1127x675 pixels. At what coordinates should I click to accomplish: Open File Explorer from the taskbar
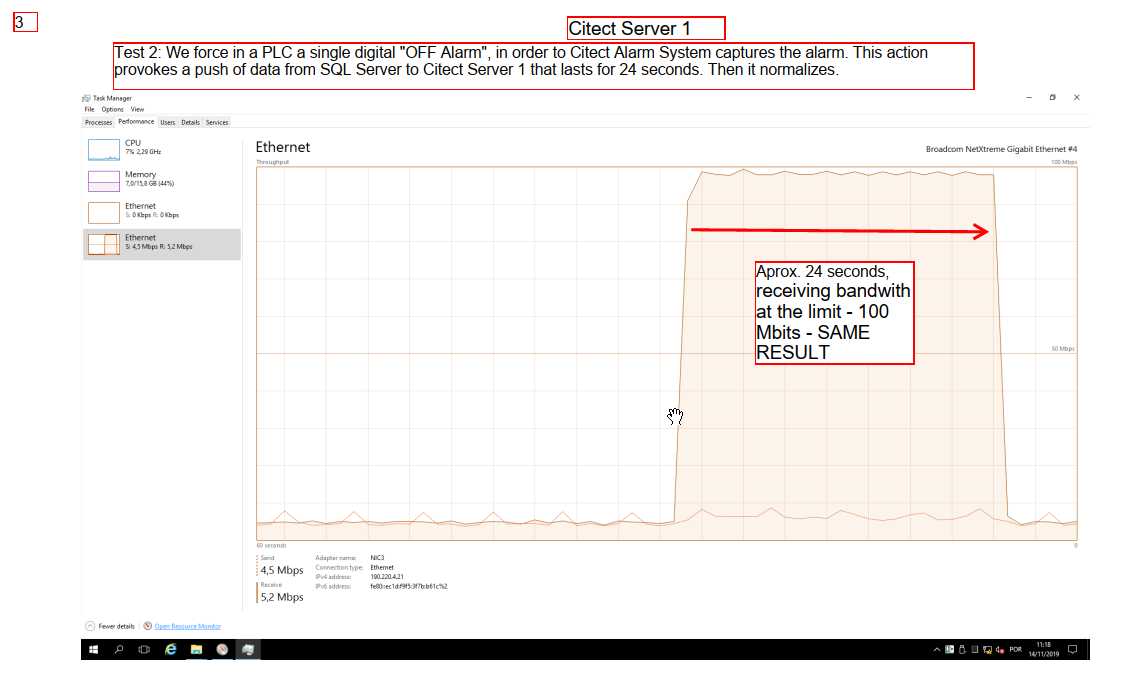tap(196, 650)
